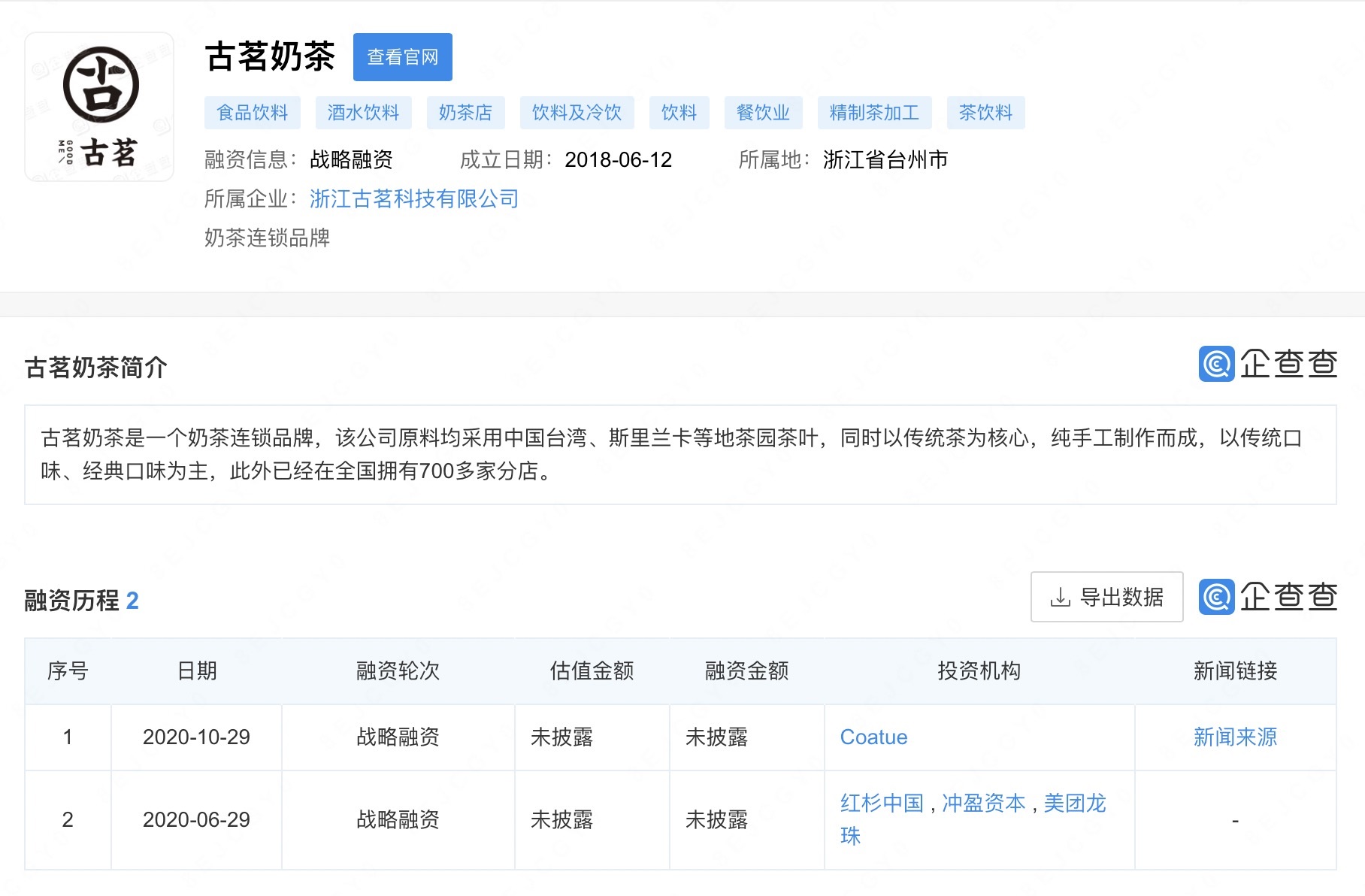This screenshot has height=896, width=1365.
Task: Click the 日期 column header
Action: pyautogui.click(x=197, y=670)
